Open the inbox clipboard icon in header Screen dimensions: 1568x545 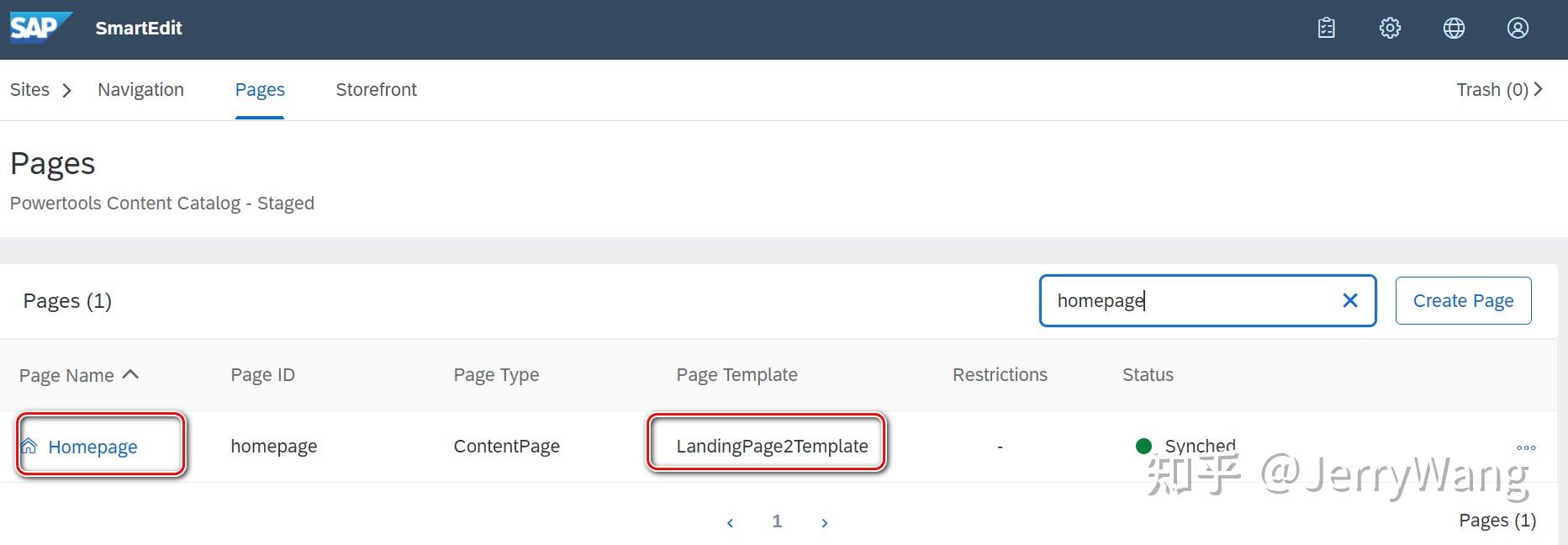[1326, 28]
